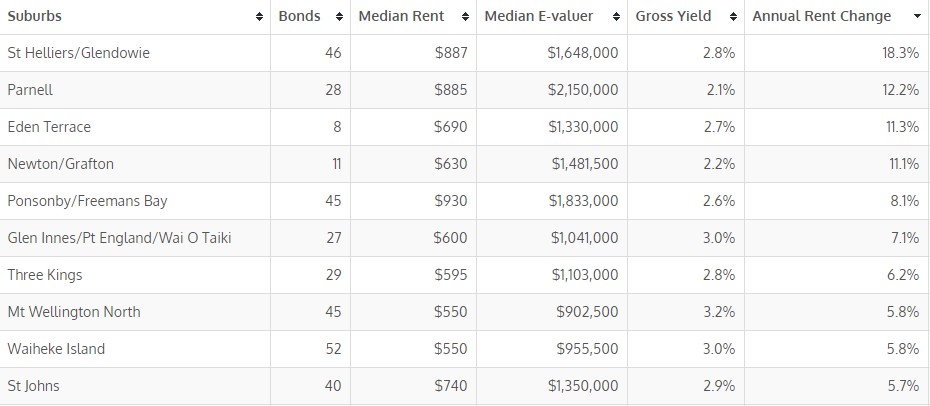930x406 pixels.
Task: Click the Parnell suburb cell
Action: [x=30, y=90]
